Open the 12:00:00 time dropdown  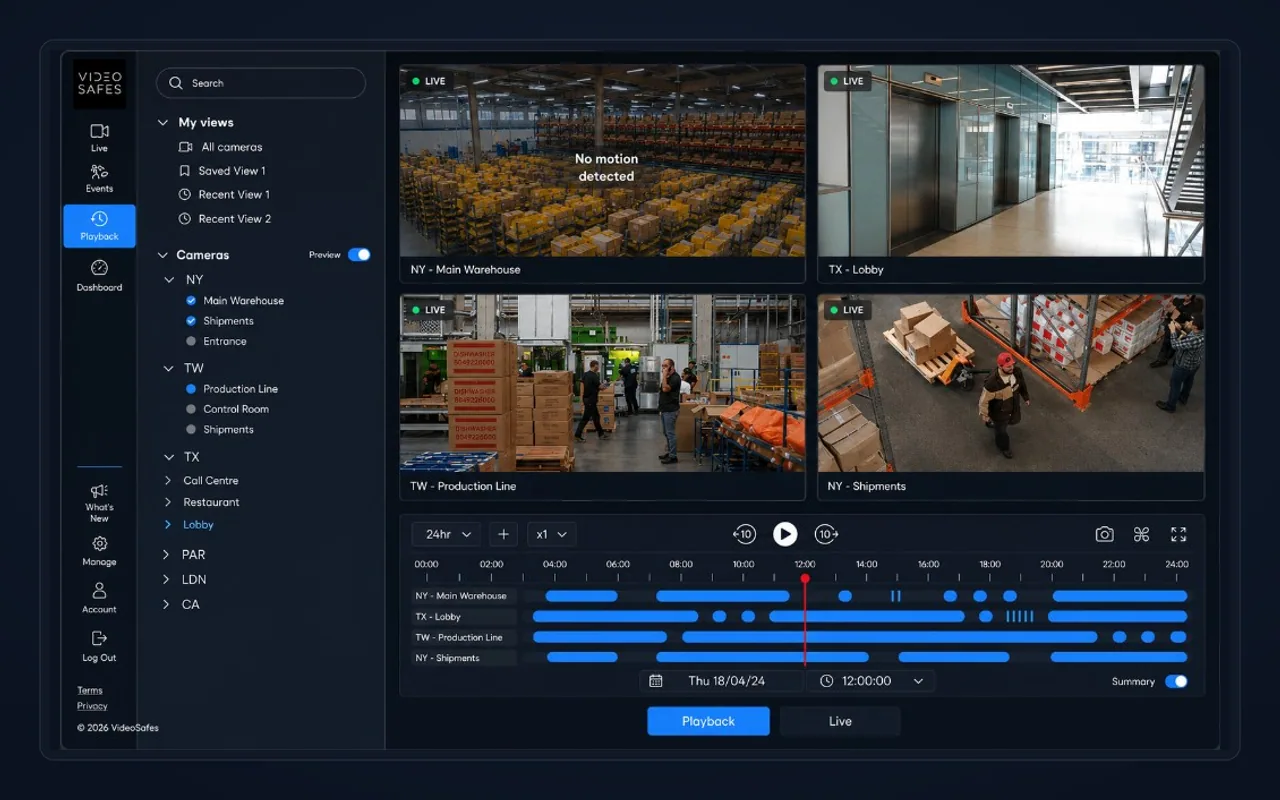870,681
